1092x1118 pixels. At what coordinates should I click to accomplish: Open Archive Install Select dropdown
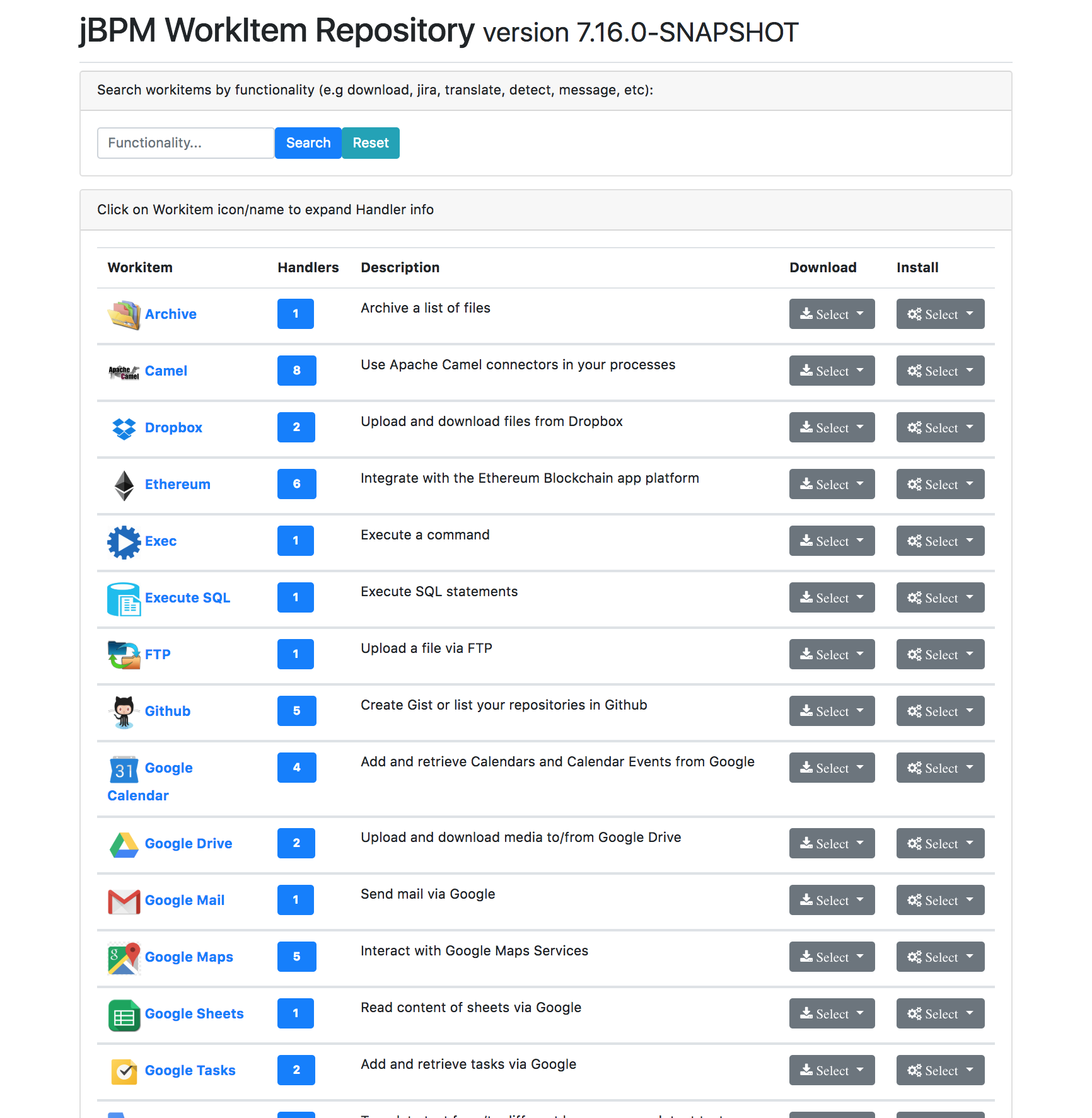[x=941, y=314]
